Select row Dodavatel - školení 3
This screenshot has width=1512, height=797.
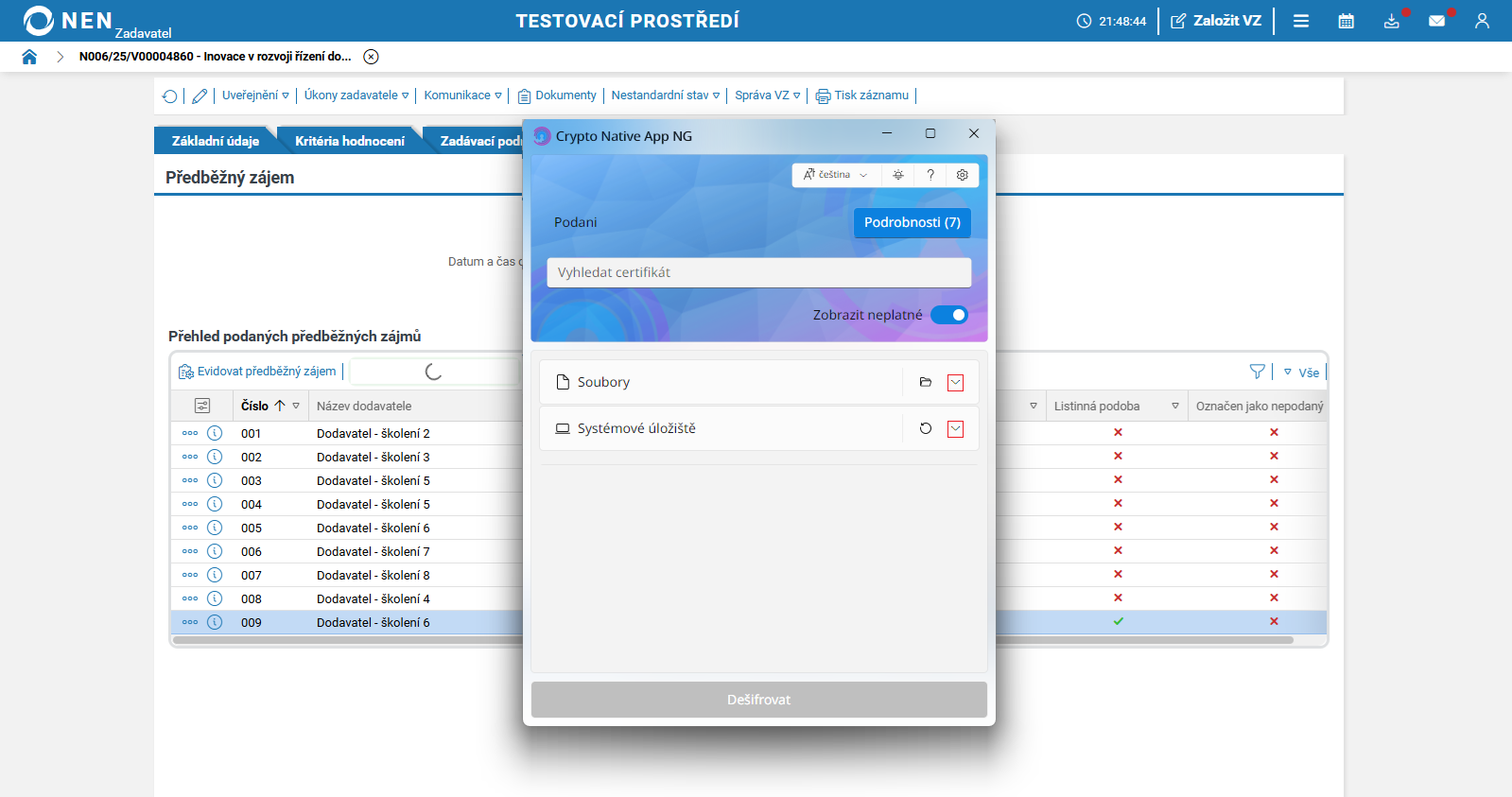click(374, 457)
